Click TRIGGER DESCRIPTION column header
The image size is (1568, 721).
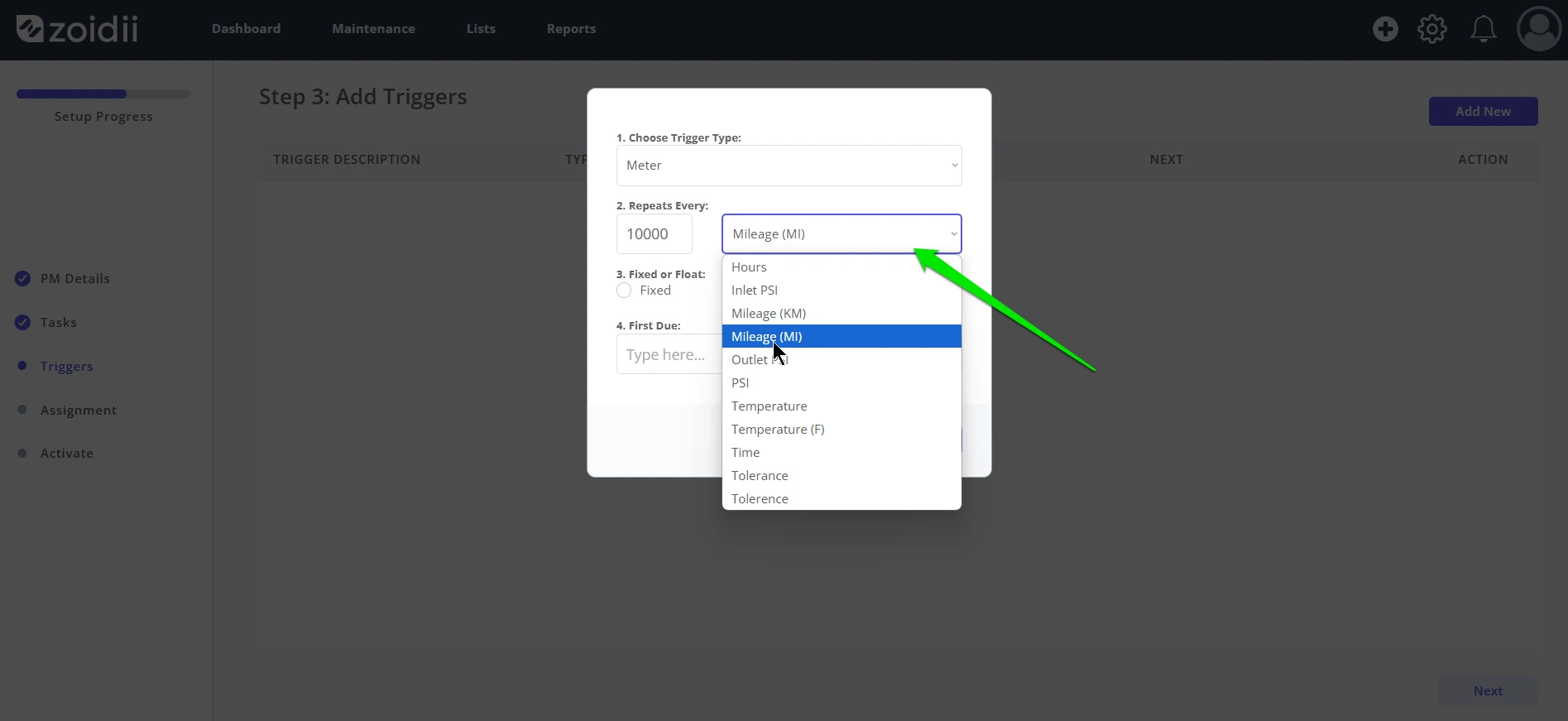pyautogui.click(x=347, y=160)
